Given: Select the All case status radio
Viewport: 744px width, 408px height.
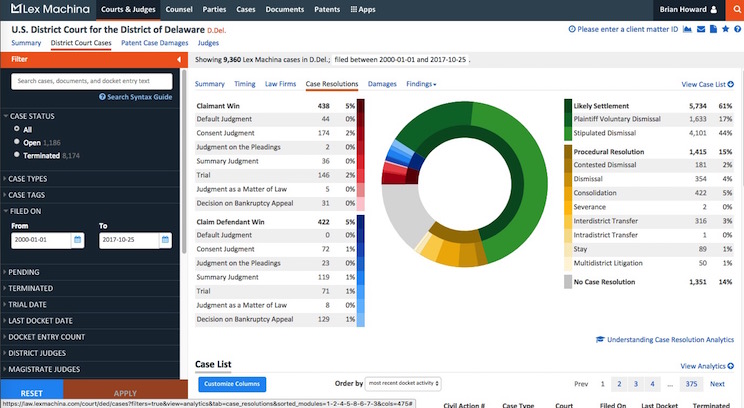Looking at the screenshot, I should (x=17, y=129).
